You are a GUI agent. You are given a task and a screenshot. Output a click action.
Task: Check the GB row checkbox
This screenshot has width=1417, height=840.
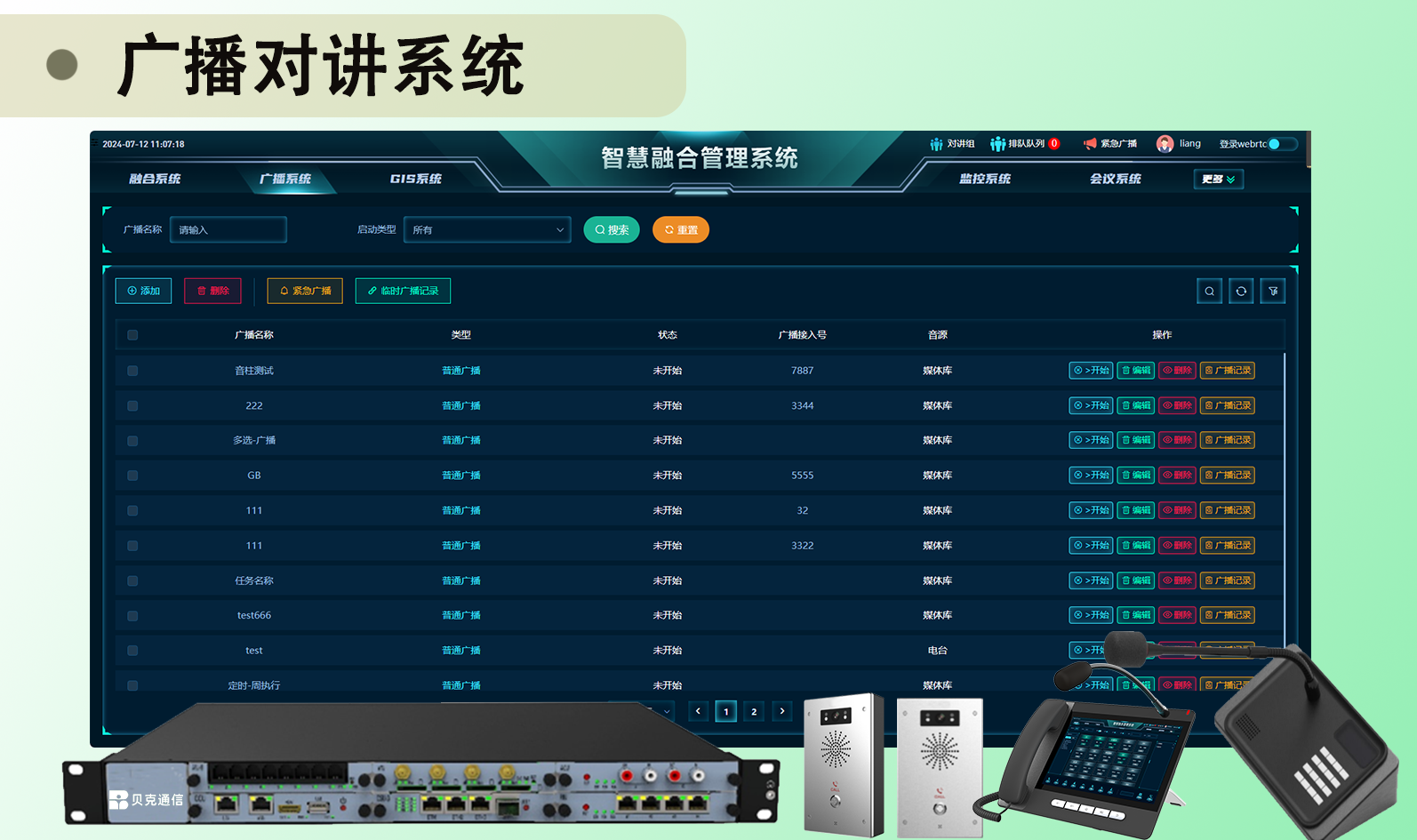132,476
